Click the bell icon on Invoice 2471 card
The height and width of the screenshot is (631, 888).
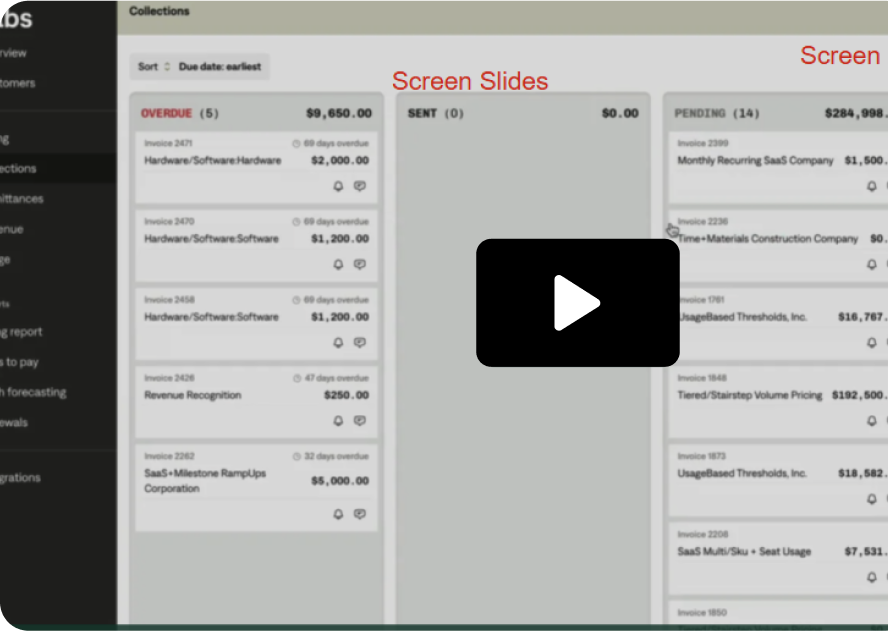[338, 186]
